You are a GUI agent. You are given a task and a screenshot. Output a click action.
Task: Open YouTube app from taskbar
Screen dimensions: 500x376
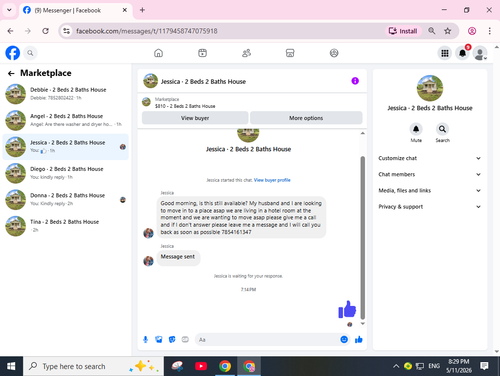201,366
